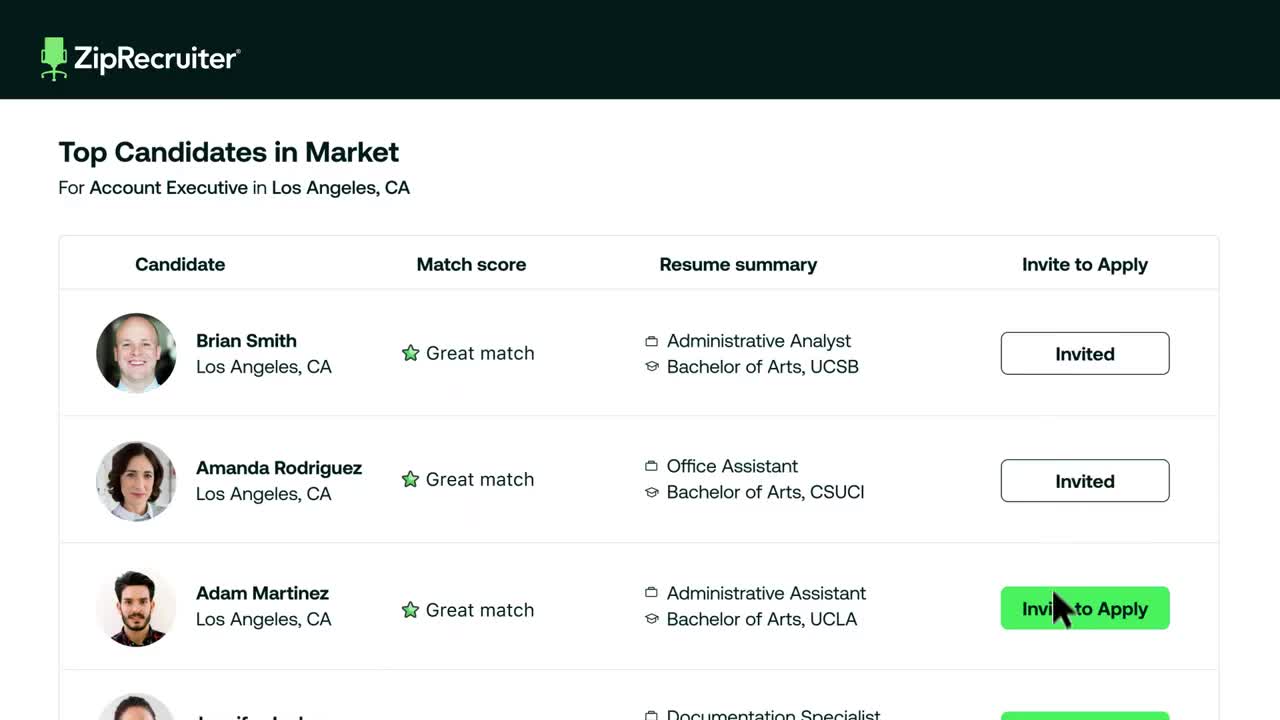Click briefcase icon next to Office Assistant
The width and height of the screenshot is (1280, 720).
[651, 466]
